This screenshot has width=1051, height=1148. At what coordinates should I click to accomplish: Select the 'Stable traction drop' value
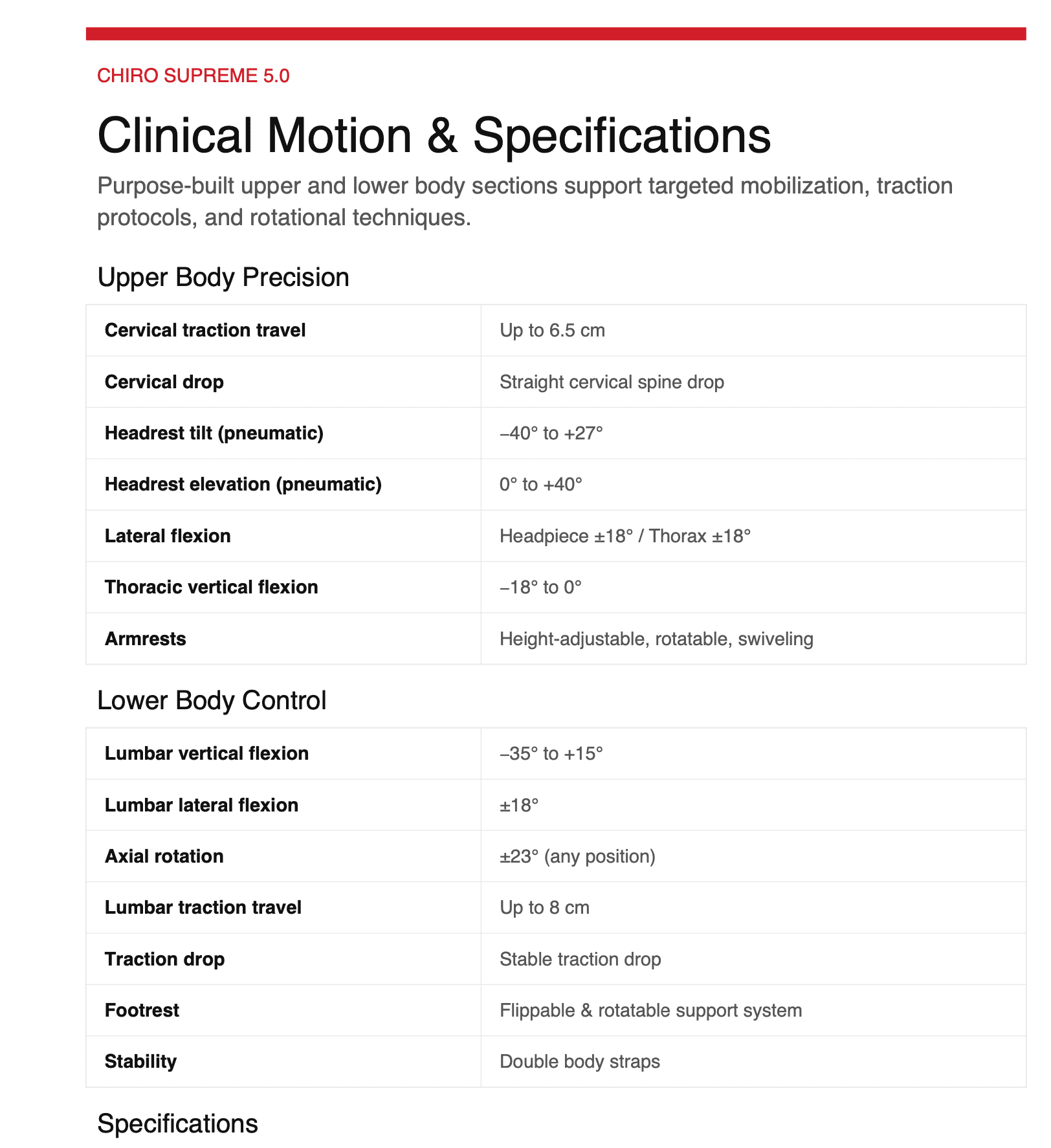(581, 959)
